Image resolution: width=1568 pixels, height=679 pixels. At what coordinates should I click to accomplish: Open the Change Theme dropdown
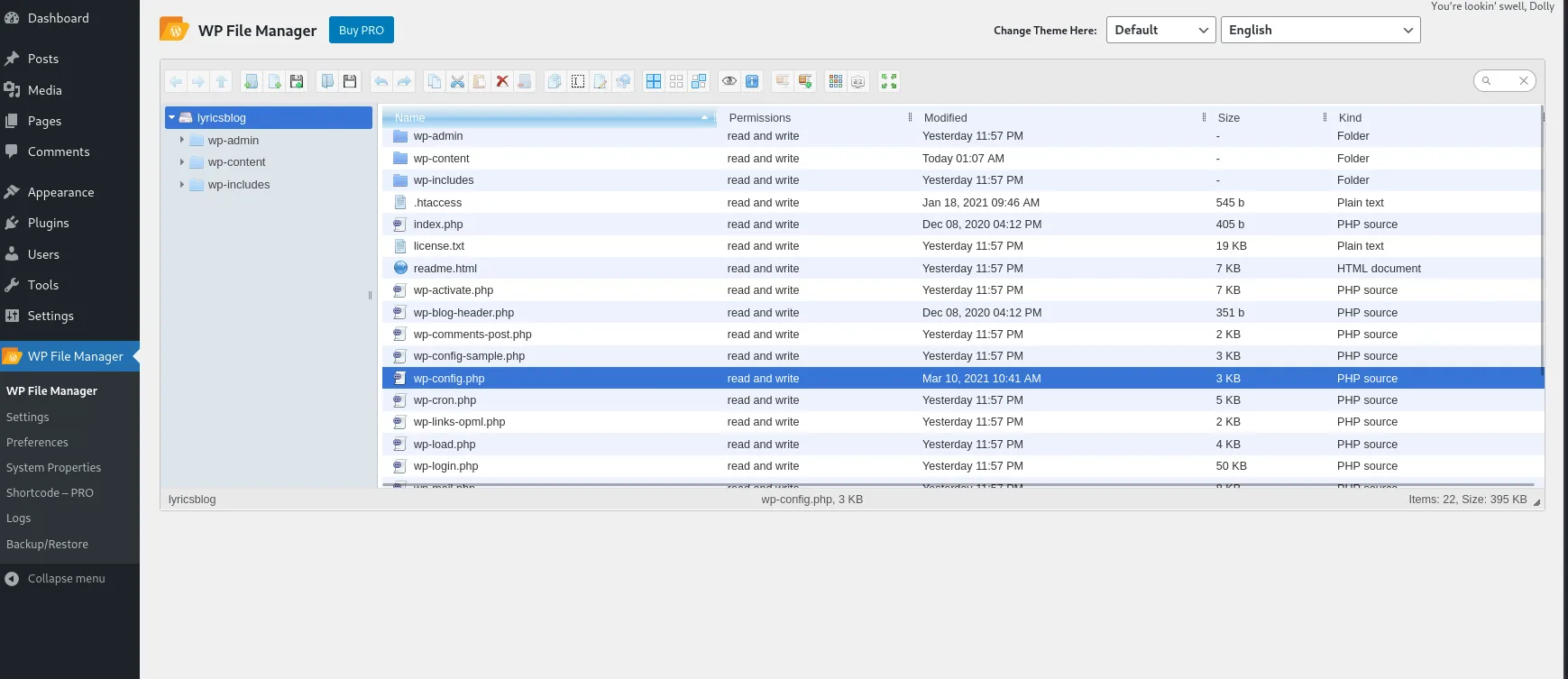1161,30
